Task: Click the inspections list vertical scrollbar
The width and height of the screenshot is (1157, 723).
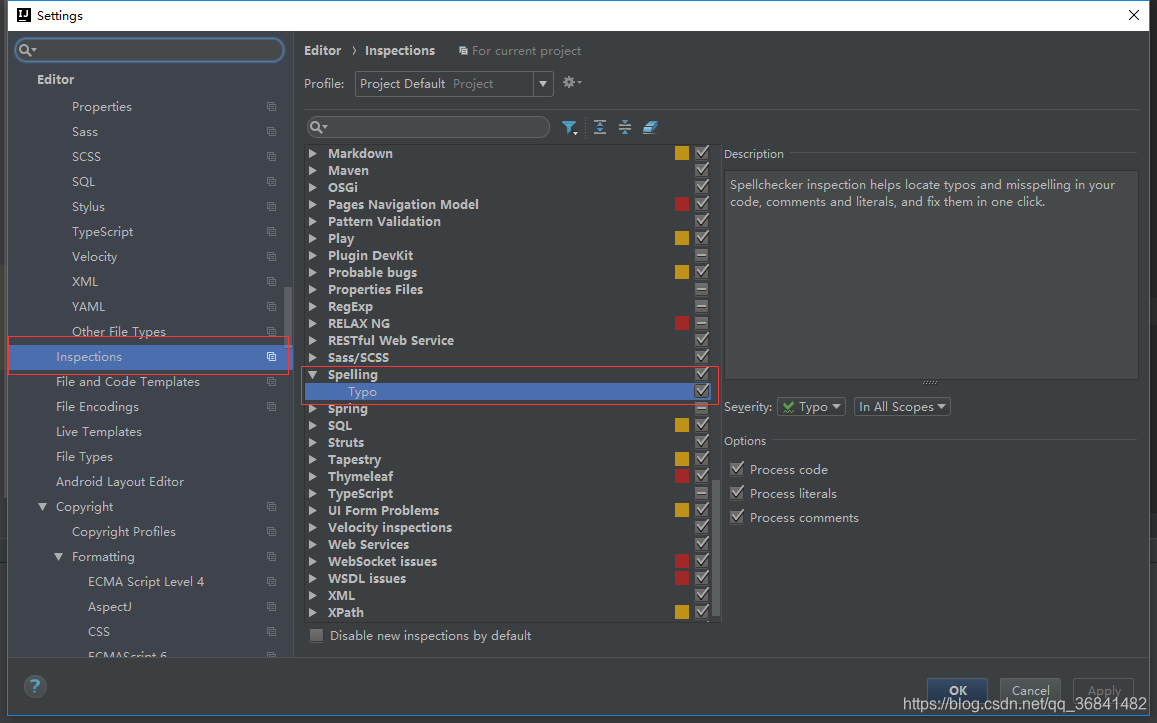Action: pyautogui.click(x=716, y=547)
